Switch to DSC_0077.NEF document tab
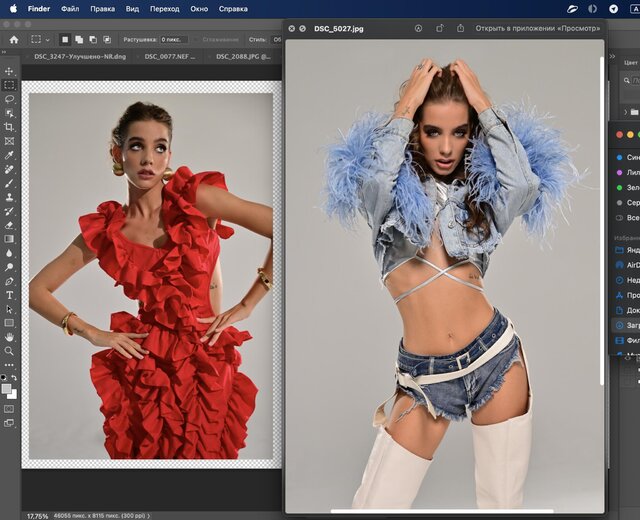640x520 pixels. [x=170, y=57]
